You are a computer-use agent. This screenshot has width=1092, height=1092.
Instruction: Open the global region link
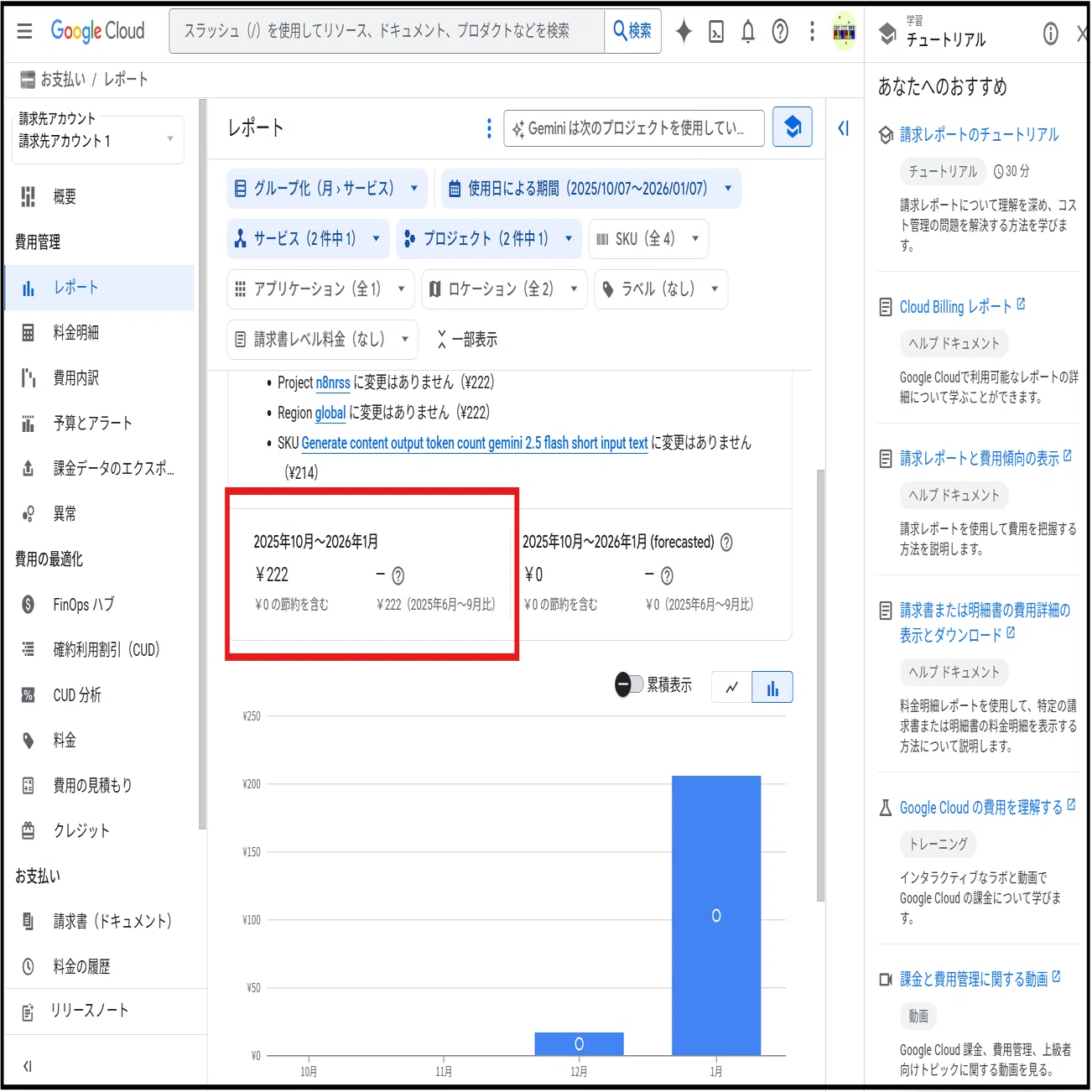(330, 413)
